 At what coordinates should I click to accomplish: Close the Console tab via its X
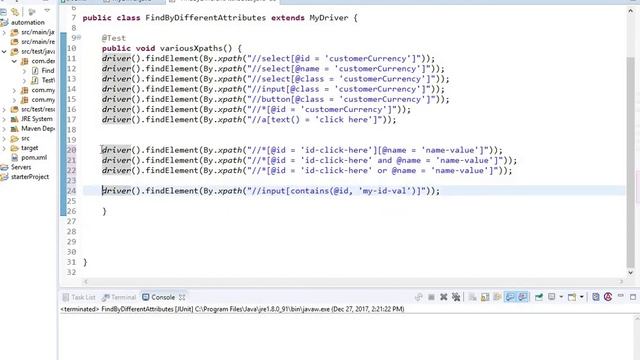[182, 297]
